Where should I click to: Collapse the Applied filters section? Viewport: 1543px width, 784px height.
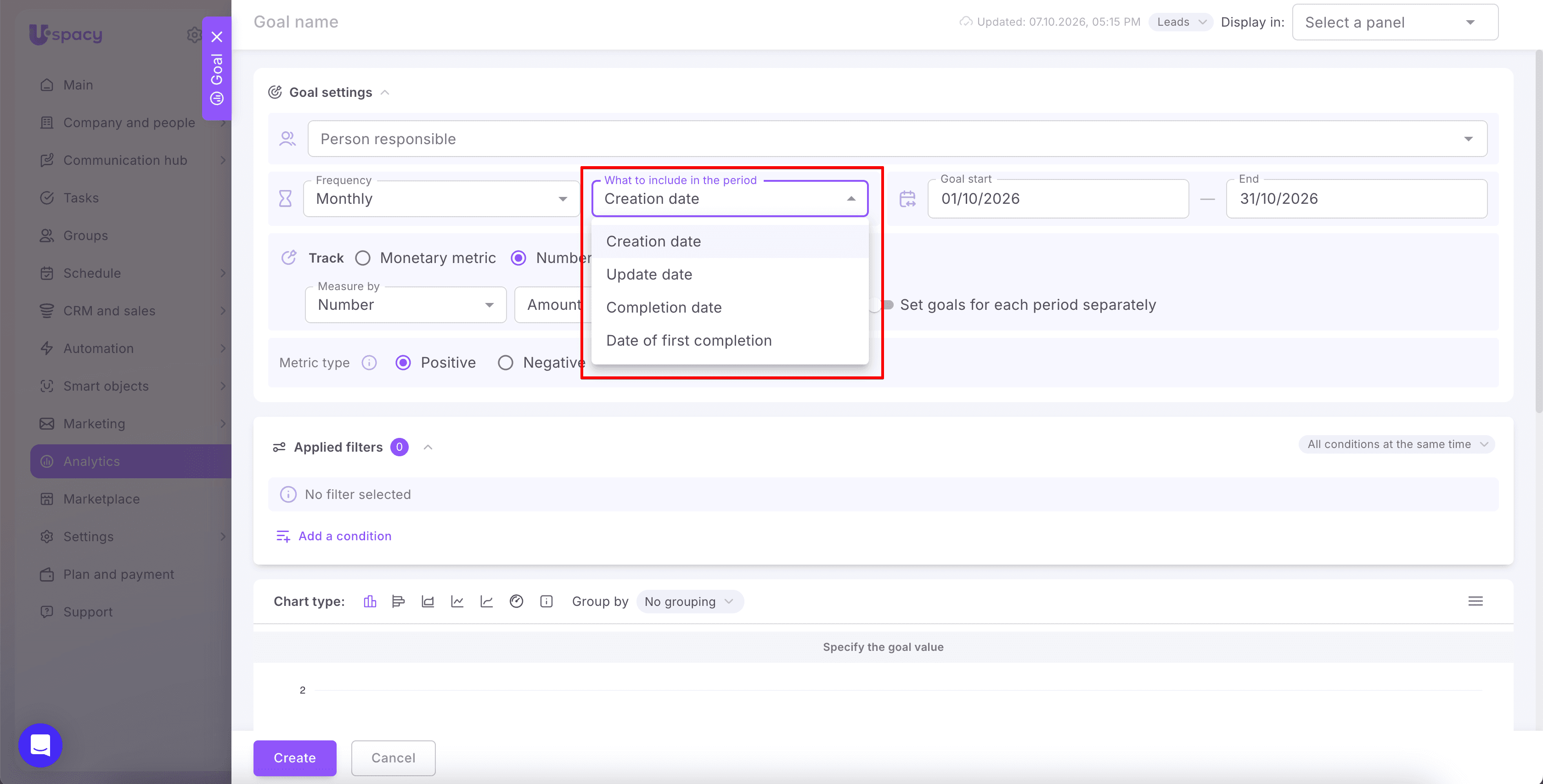(428, 448)
